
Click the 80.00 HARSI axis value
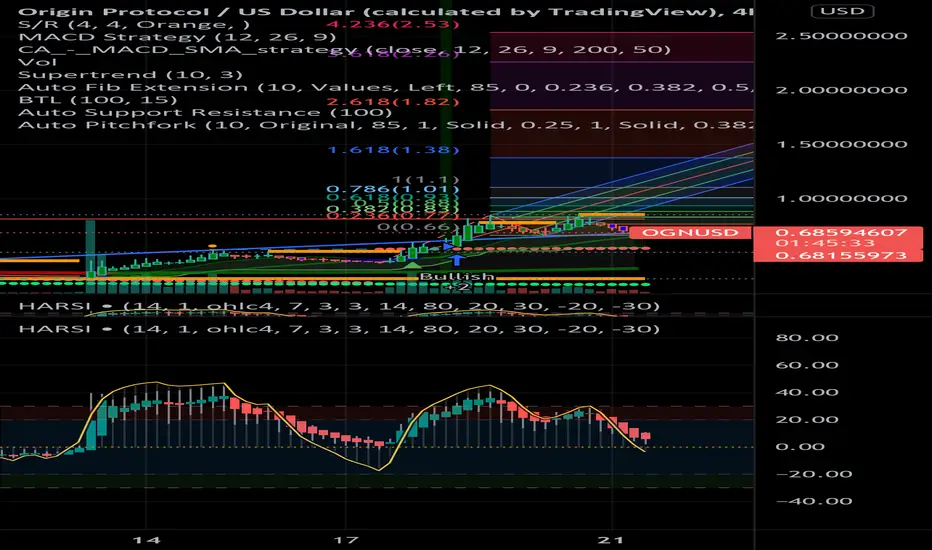click(807, 338)
